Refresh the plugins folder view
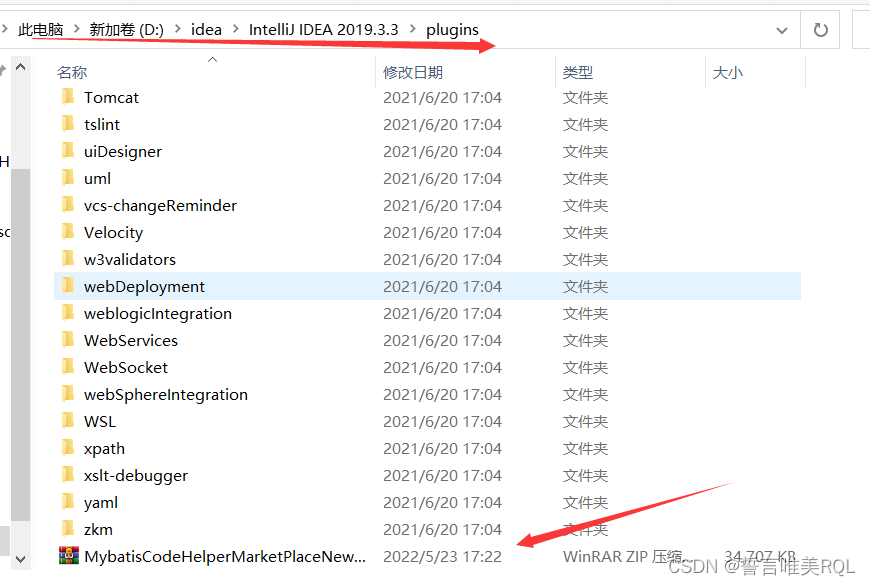 [821, 30]
